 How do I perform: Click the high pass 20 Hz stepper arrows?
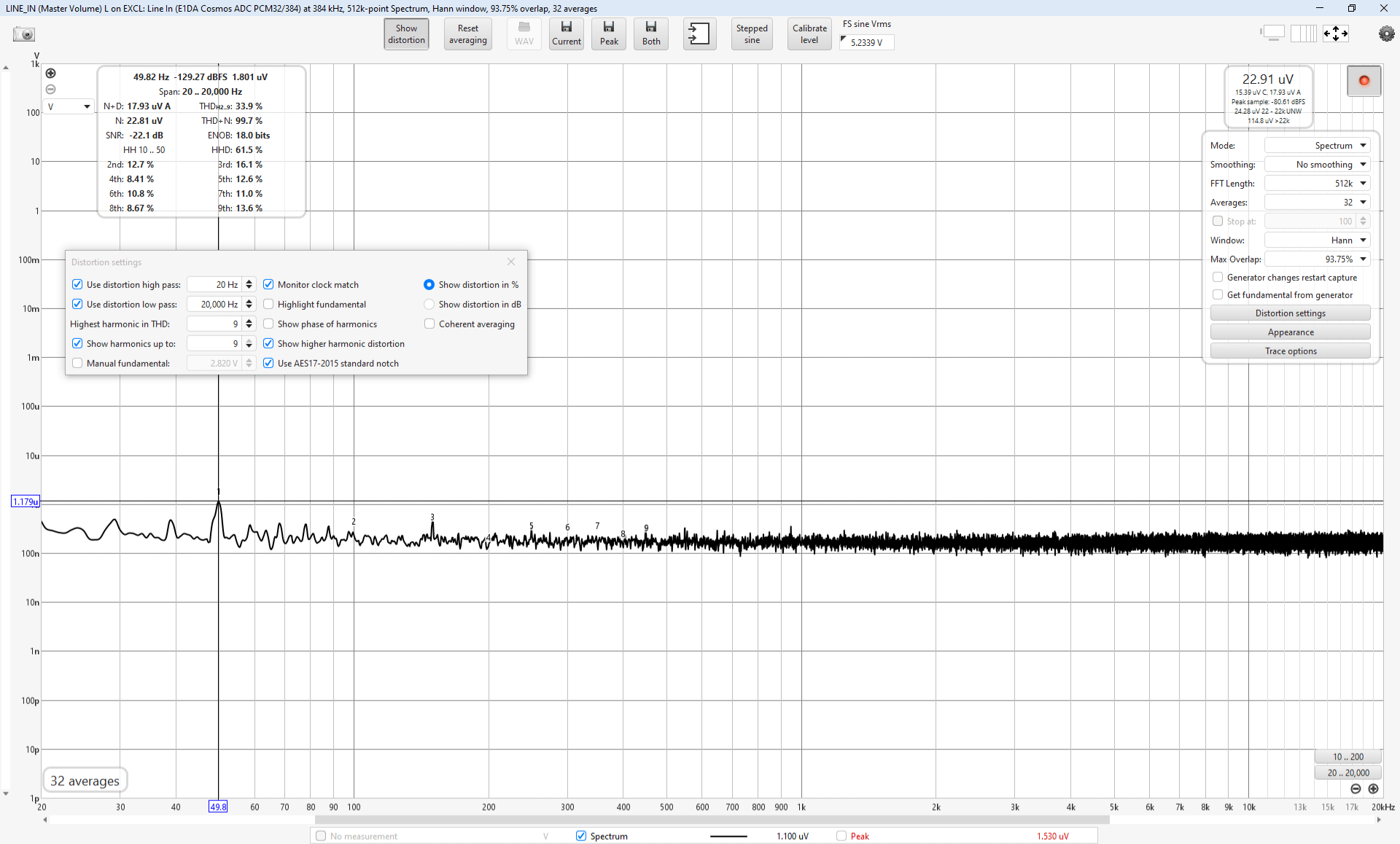coord(249,284)
